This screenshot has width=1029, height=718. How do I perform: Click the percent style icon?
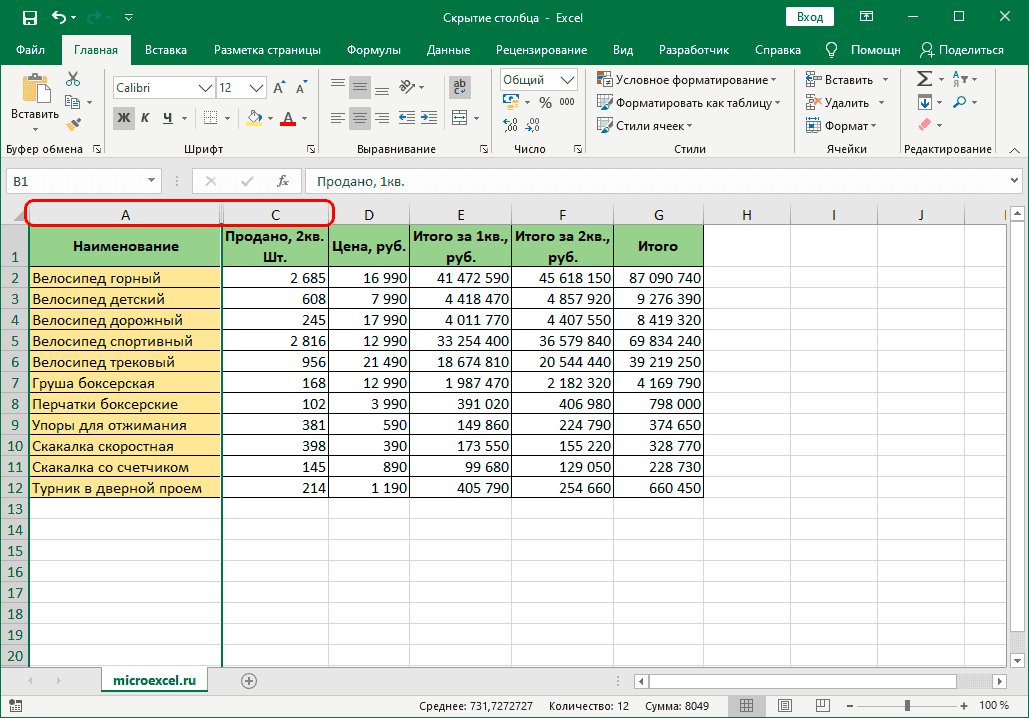pos(545,102)
